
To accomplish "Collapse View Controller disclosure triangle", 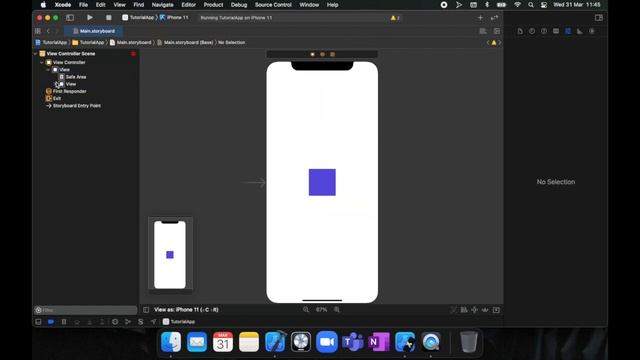I will click(42, 62).
